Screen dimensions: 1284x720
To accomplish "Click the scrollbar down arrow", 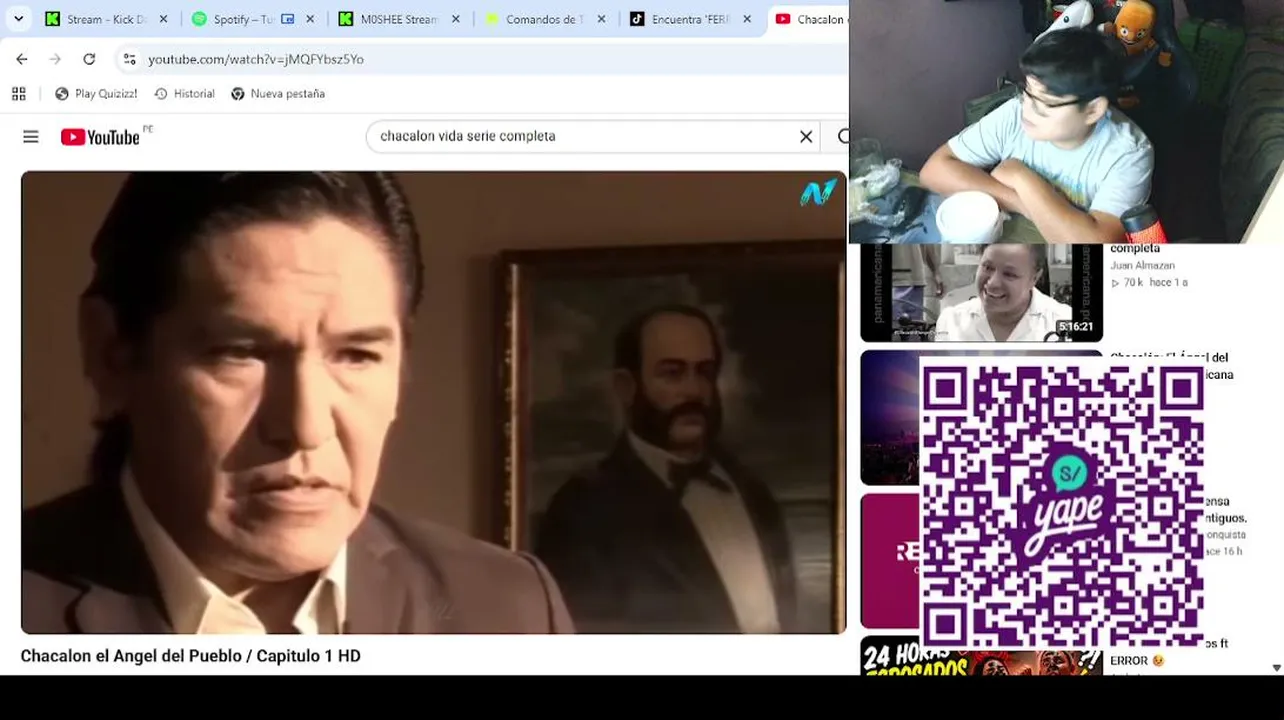I will (1277, 668).
